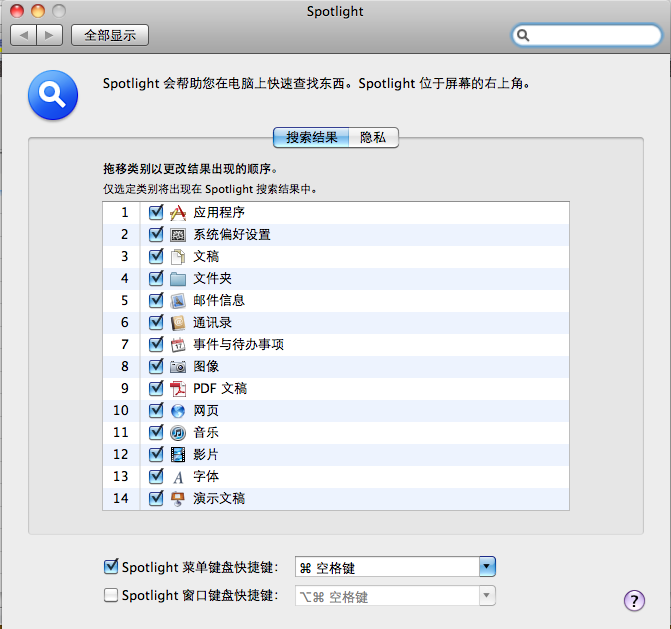
Task: Select the 演示文稿 row text
Action: coord(219,499)
